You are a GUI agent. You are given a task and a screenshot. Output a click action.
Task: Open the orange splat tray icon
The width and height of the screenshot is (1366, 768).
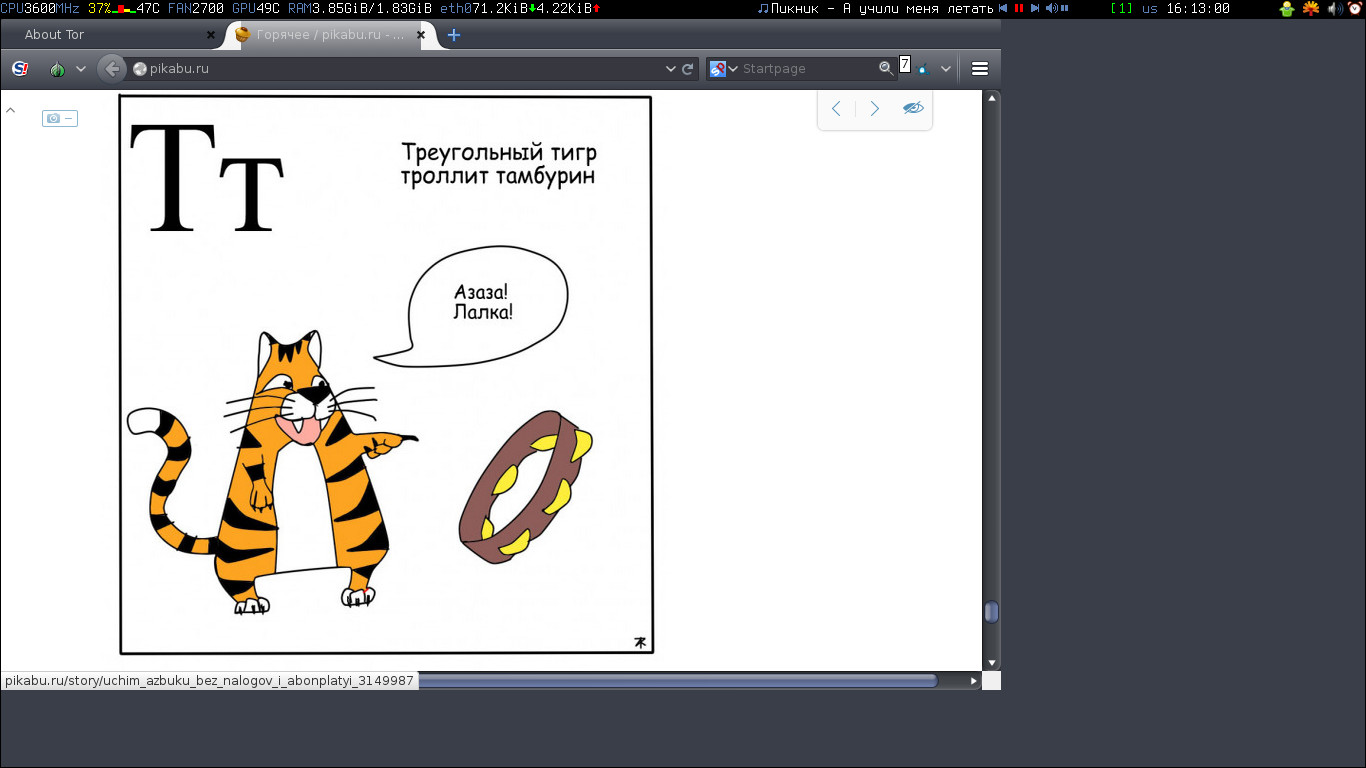pyautogui.click(x=1311, y=8)
